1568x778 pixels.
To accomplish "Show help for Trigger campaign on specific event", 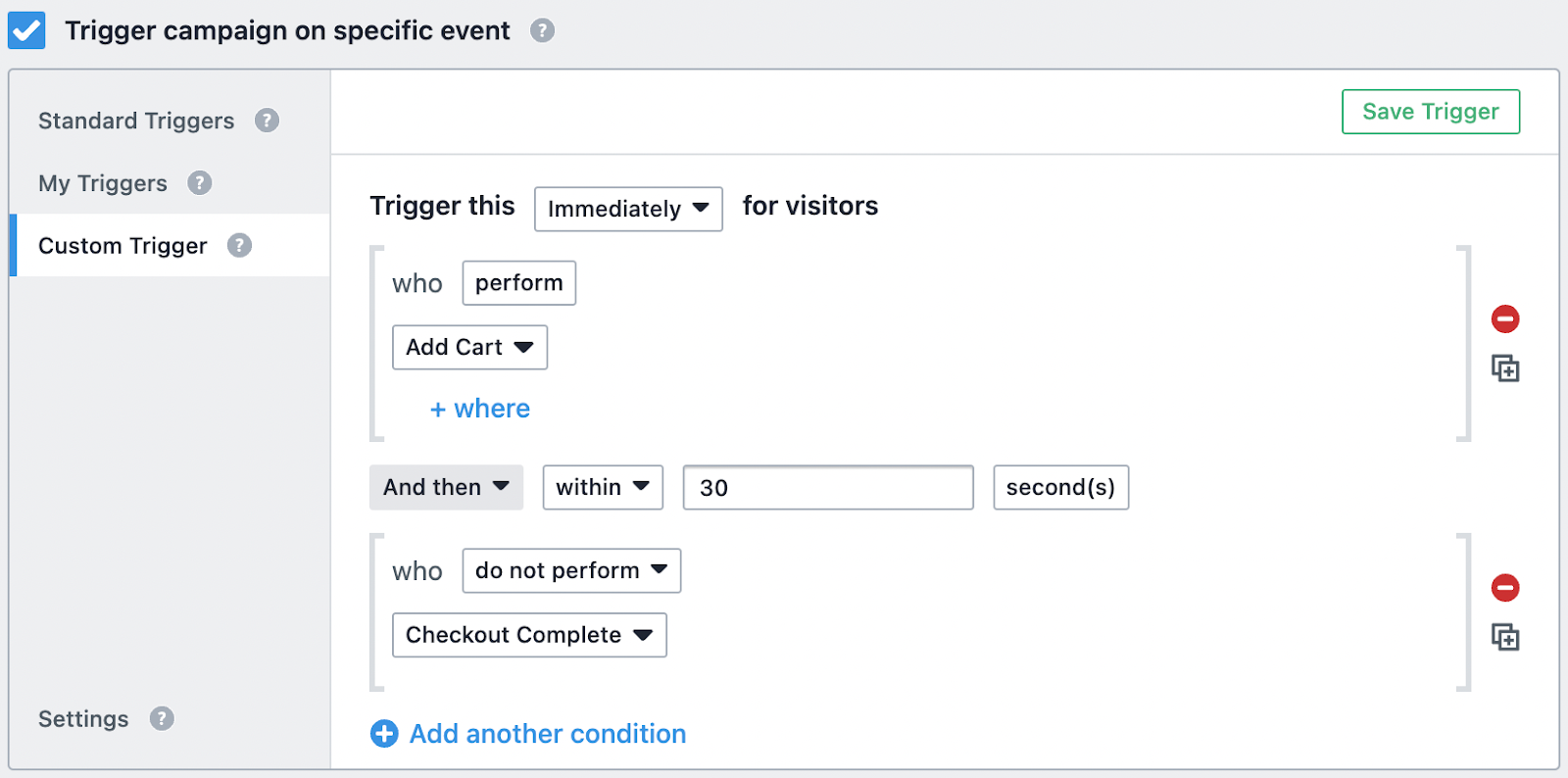I will pos(542,30).
